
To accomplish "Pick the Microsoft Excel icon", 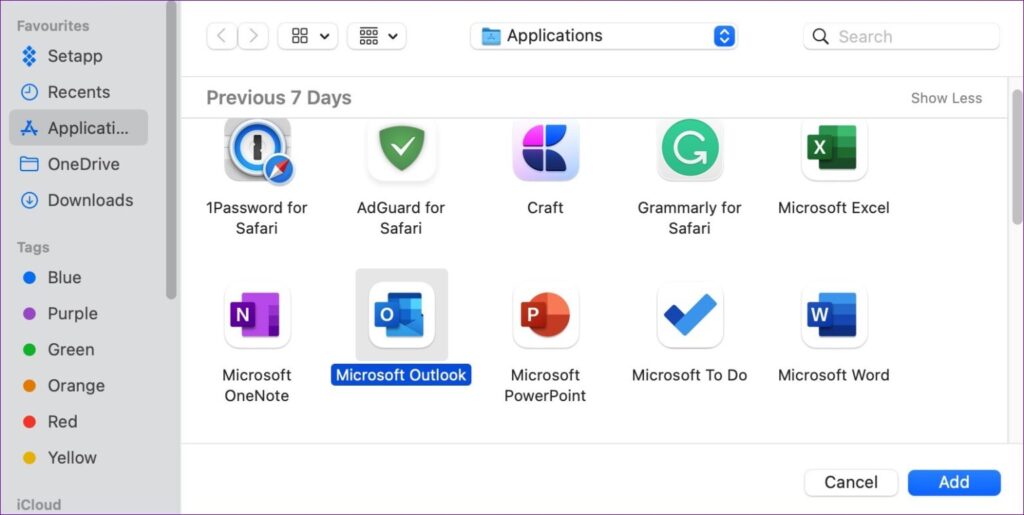I will tap(833, 150).
